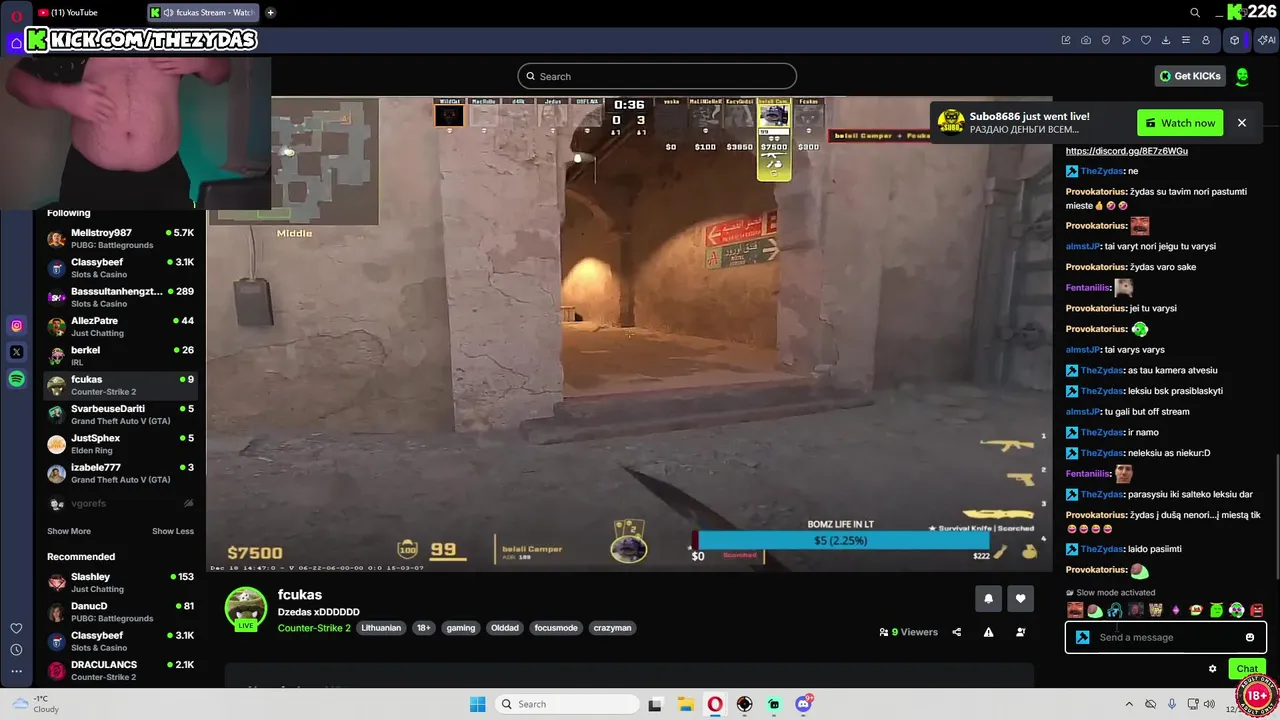The width and height of the screenshot is (1280, 720).
Task: Show hidden system tray icons chevron
Action: (1129, 704)
